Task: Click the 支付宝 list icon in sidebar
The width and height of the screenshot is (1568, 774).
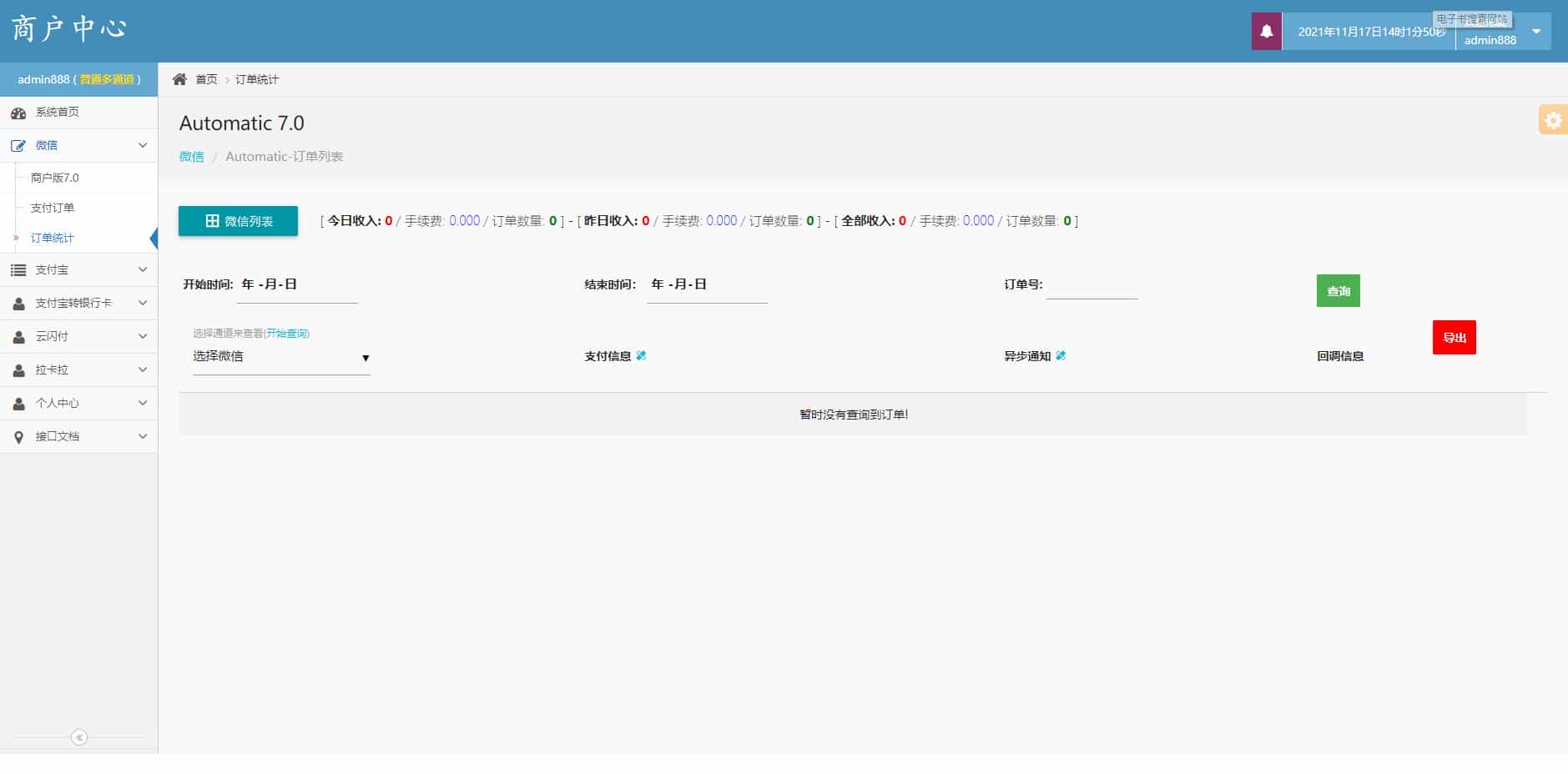Action: pos(18,270)
